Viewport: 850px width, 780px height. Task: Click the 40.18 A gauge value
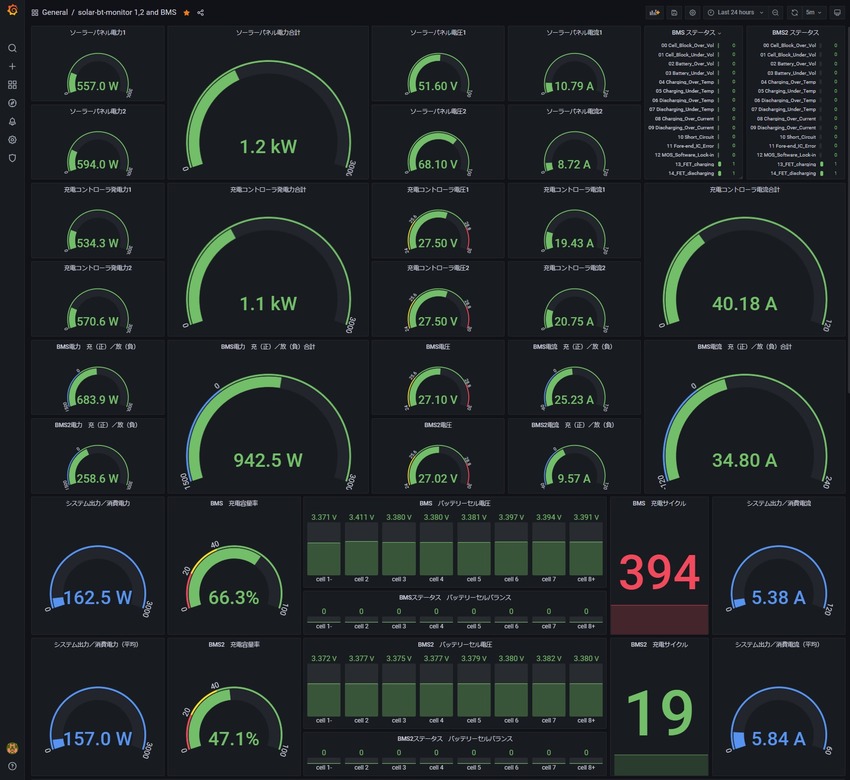click(744, 304)
